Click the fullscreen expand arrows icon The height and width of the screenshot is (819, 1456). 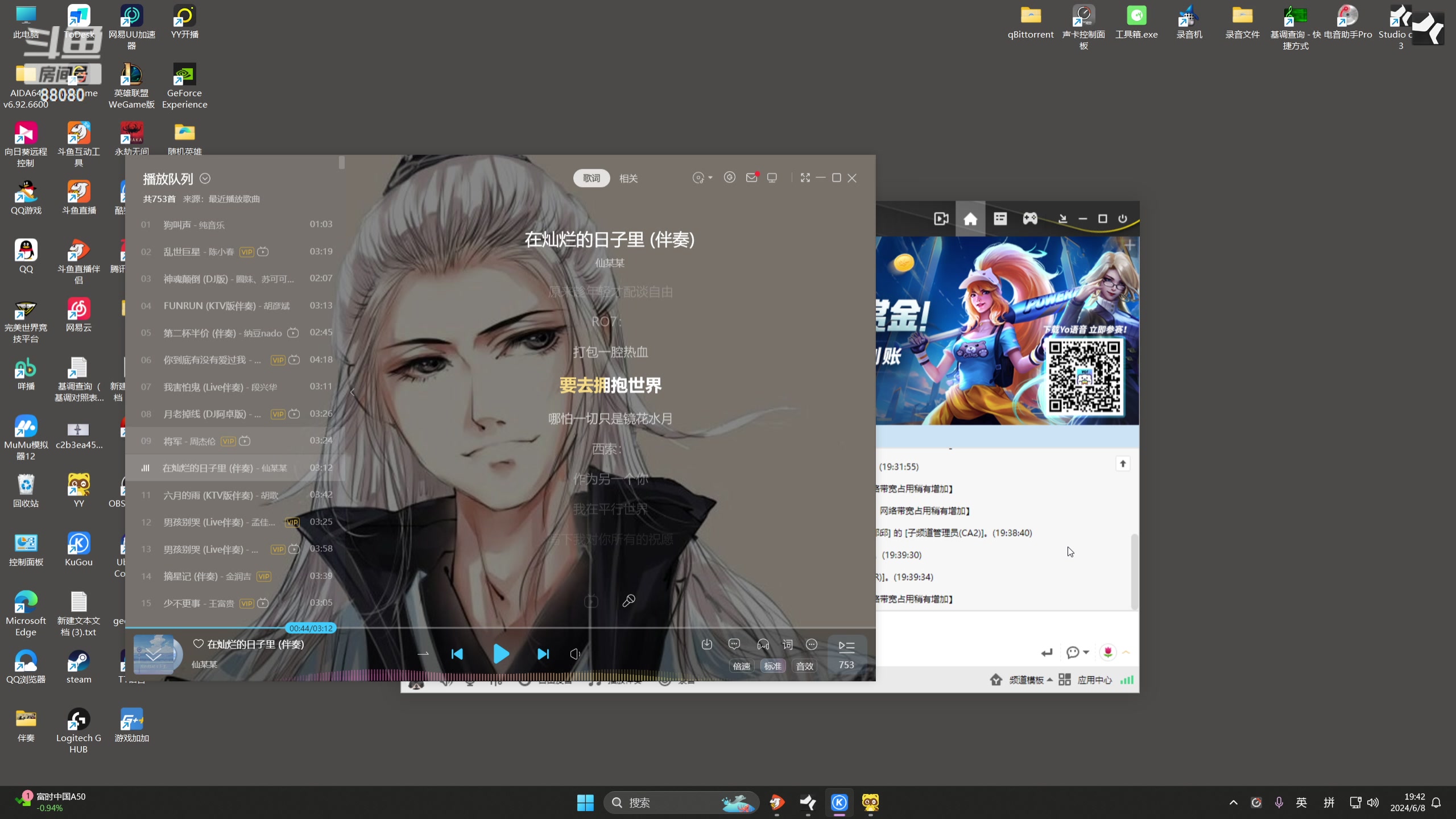[805, 178]
